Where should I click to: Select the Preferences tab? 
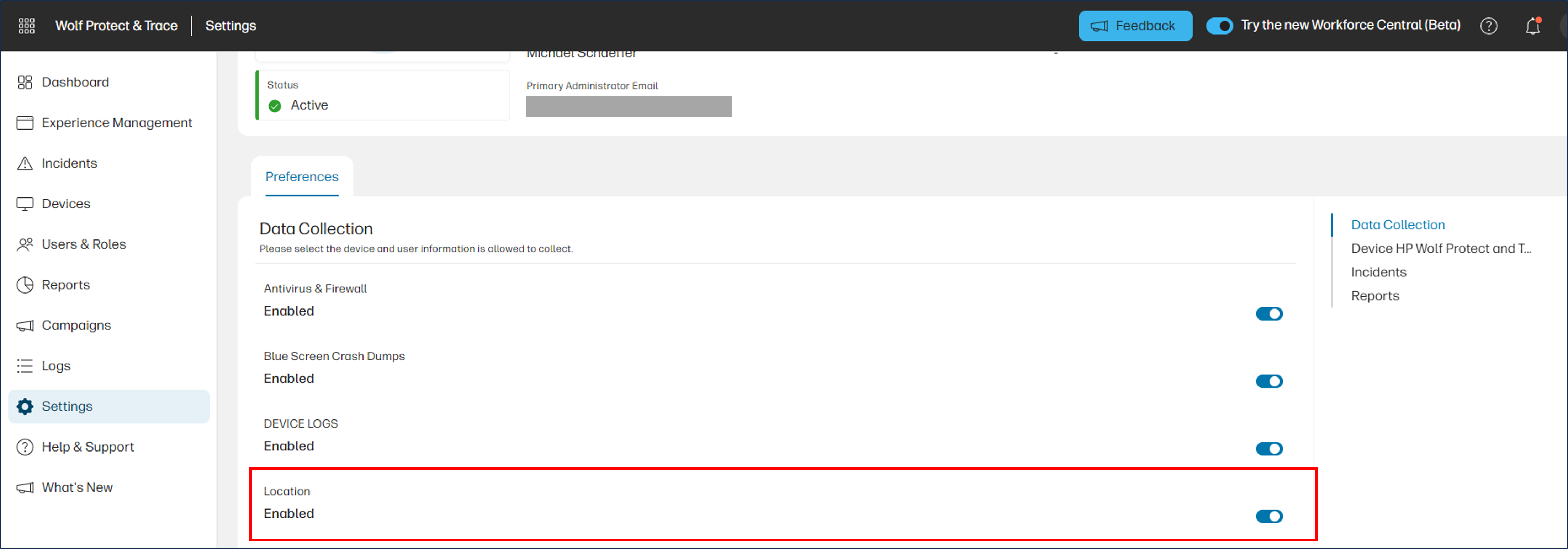pyautogui.click(x=301, y=176)
